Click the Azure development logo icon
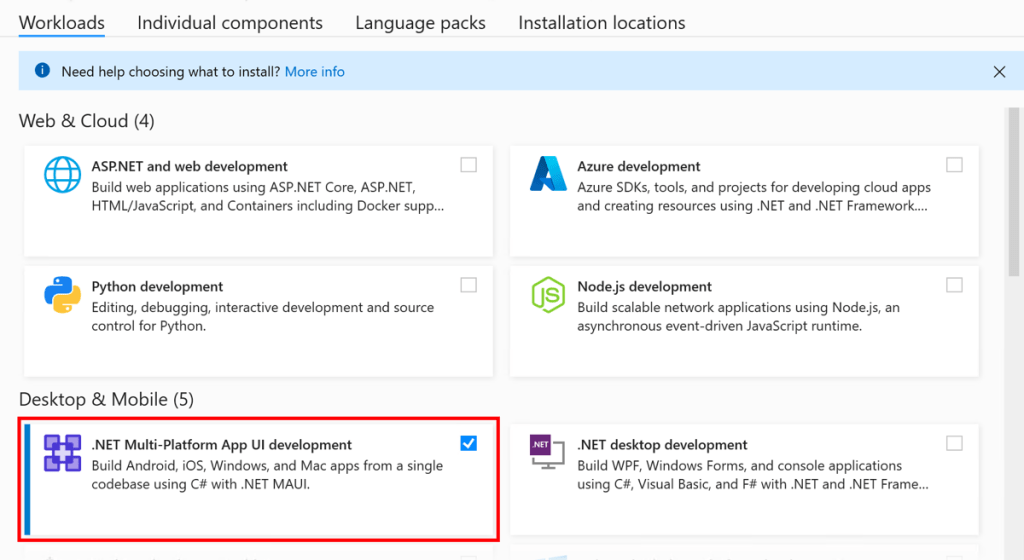 pos(548,175)
